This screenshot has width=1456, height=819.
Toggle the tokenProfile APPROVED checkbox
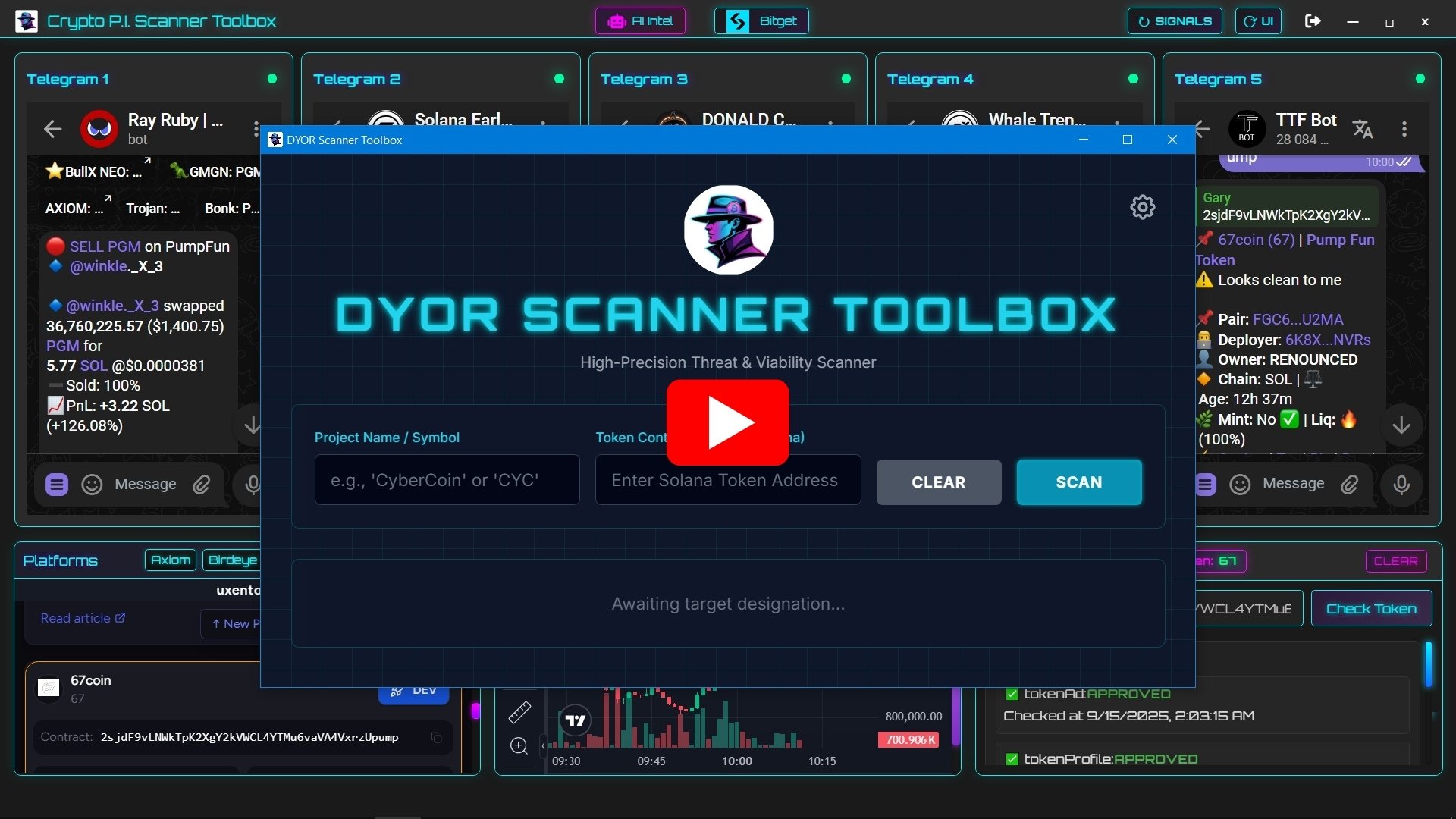coord(1012,759)
